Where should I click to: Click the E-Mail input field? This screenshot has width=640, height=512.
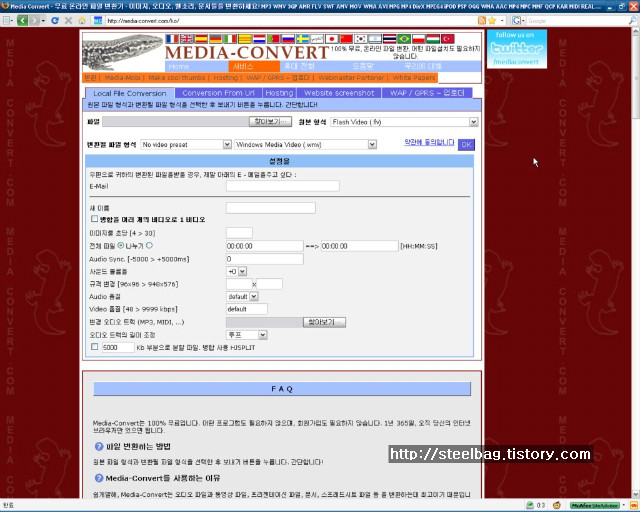coord(282,186)
